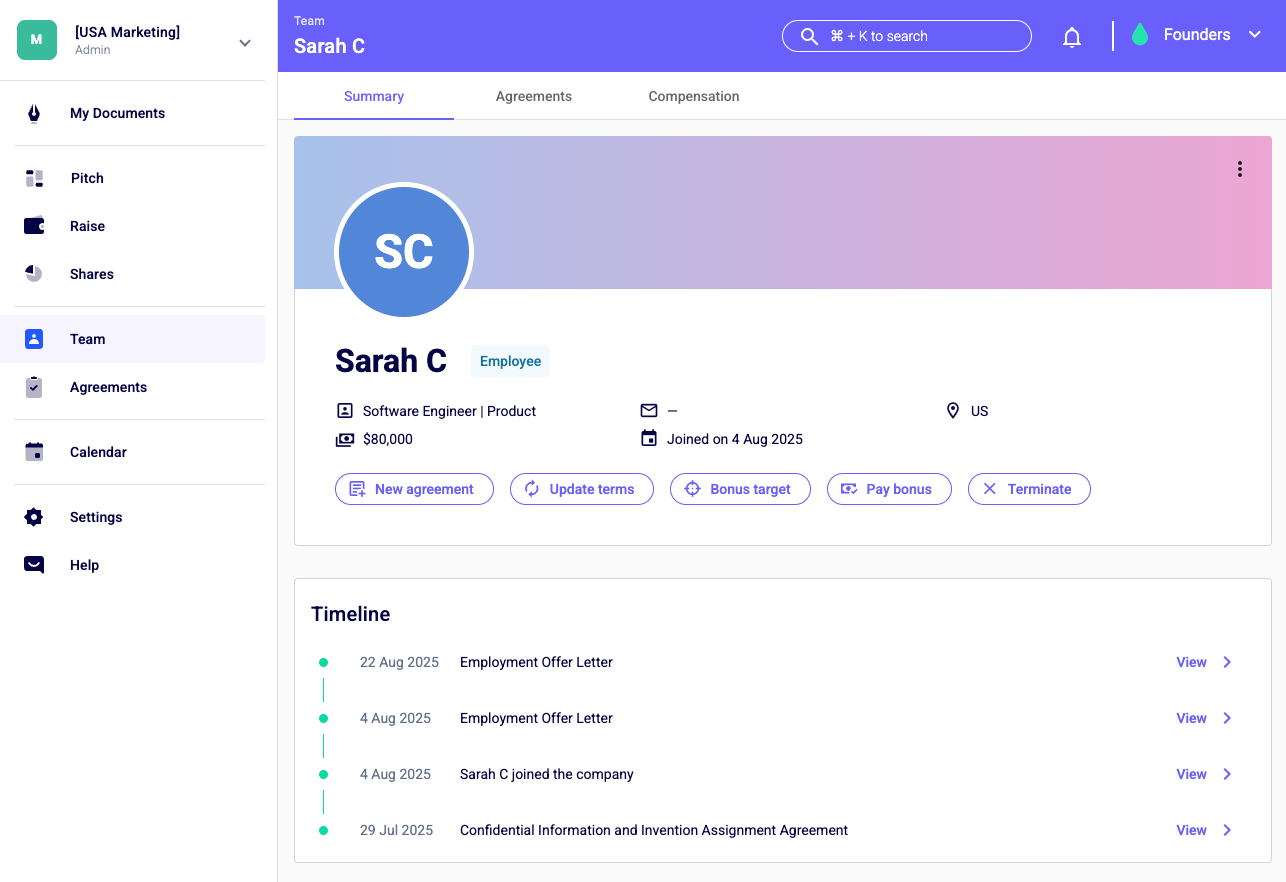The height and width of the screenshot is (882, 1286).
Task: Click the Raise wallet icon
Action: [34, 226]
